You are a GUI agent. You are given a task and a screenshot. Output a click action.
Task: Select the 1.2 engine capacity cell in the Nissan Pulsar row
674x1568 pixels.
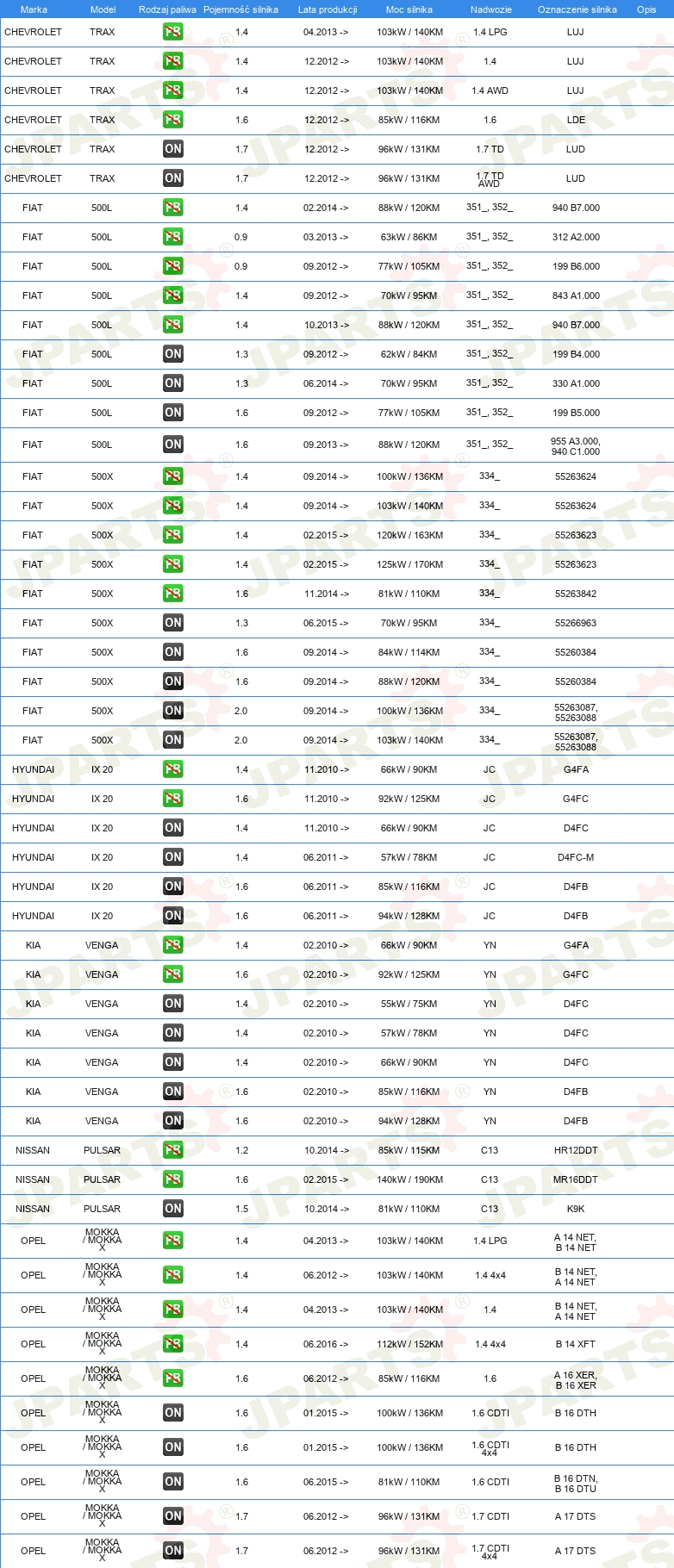[241, 1150]
